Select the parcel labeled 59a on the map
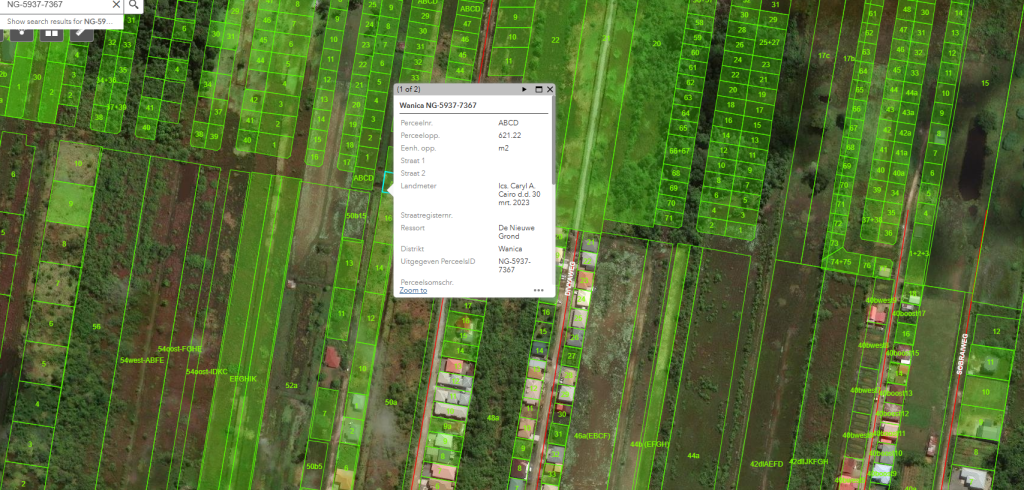Viewport: 1024px width, 490px height. point(391,402)
